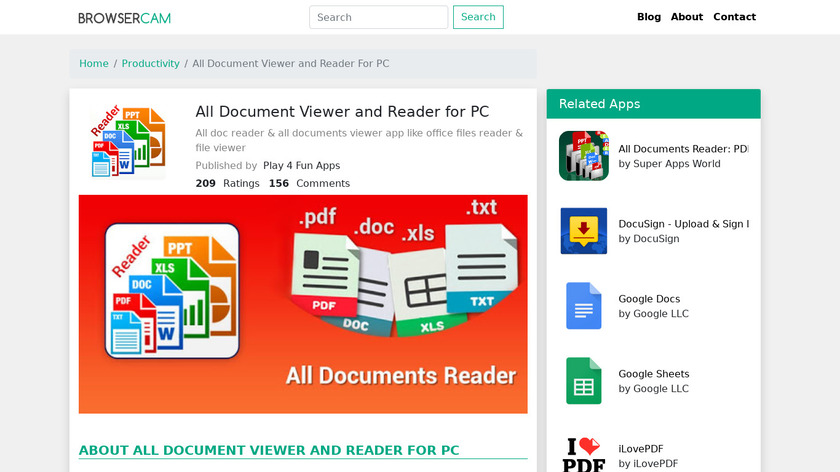Open the Productivity breadcrumb category
Viewport: 840px width, 472px height.
pyautogui.click(x=151, y=64)
